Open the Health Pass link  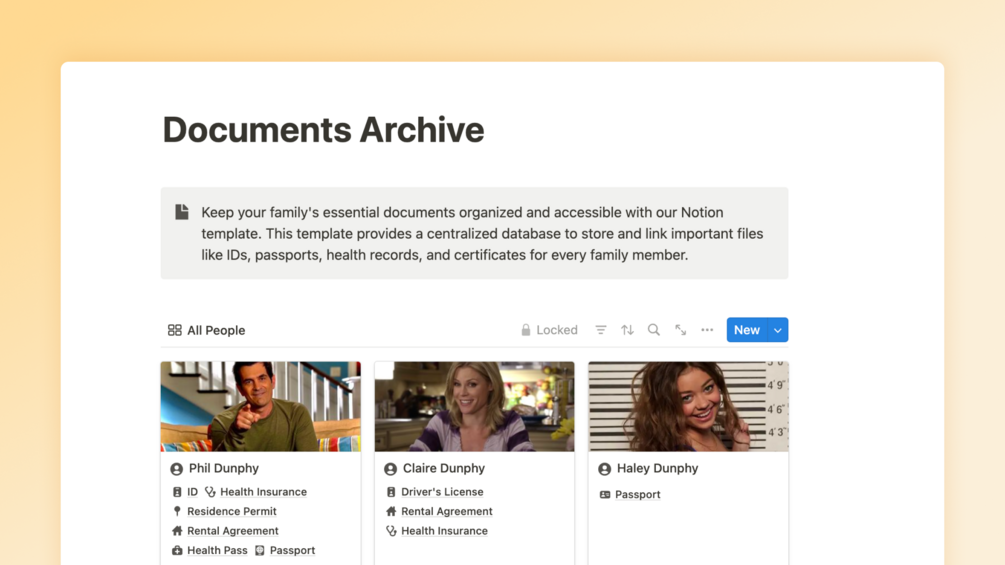pyautogui.click(x=217, y=550)
